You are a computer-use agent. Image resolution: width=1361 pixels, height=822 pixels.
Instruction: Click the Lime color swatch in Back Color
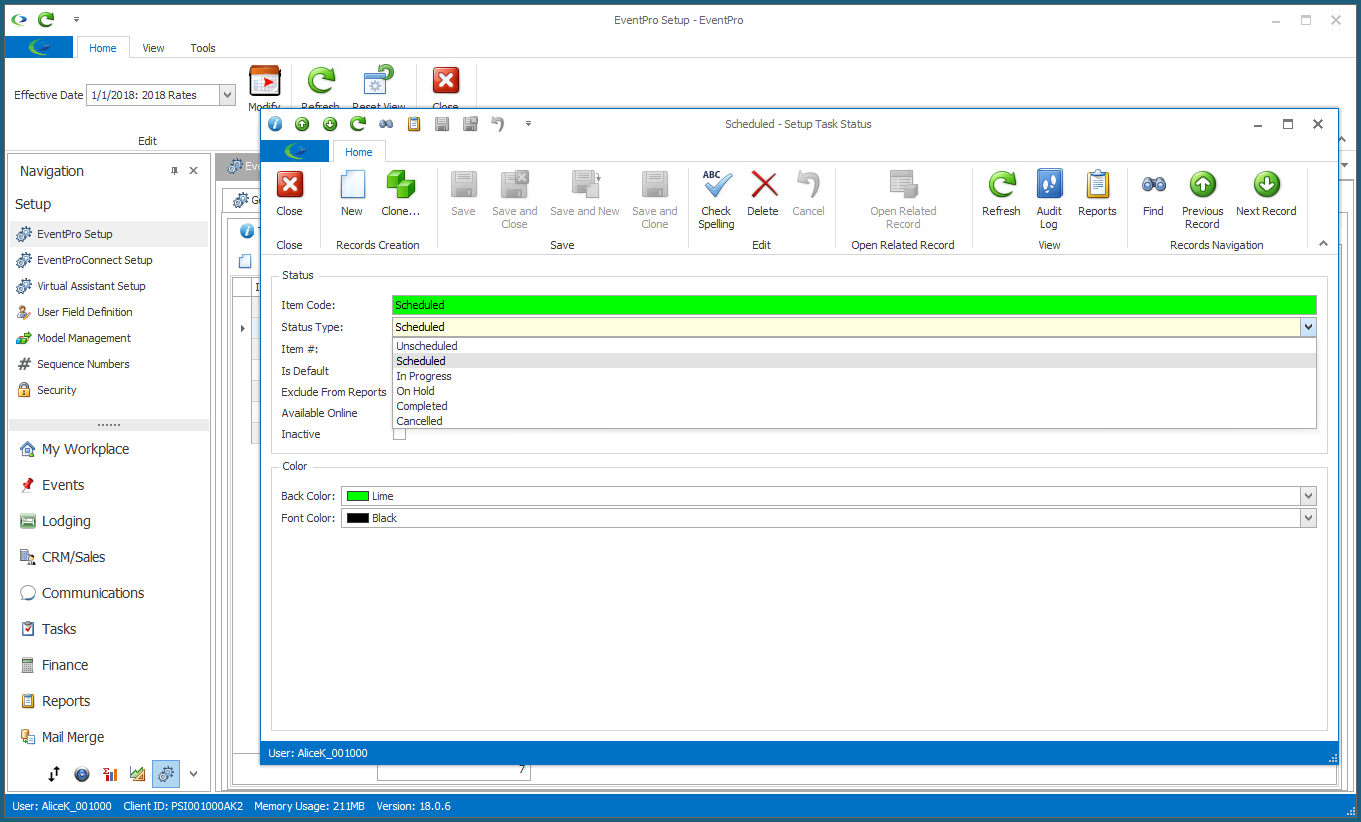click(x=357, y=496)
